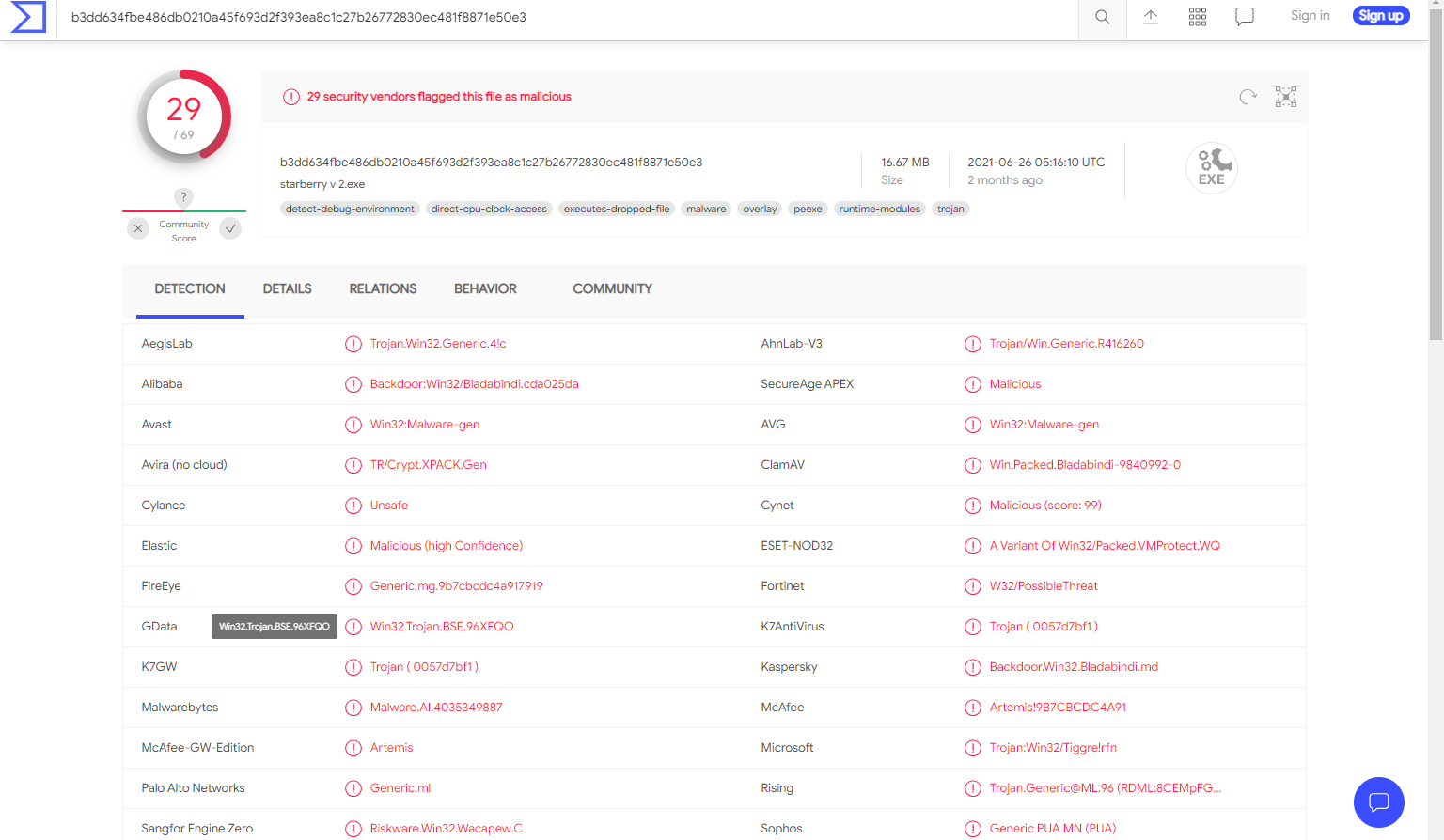This screenshot has width=1444, height=840.
Task: Click the Trojan/Win.Generic.R416260 result
Action: coord(1066,344)
